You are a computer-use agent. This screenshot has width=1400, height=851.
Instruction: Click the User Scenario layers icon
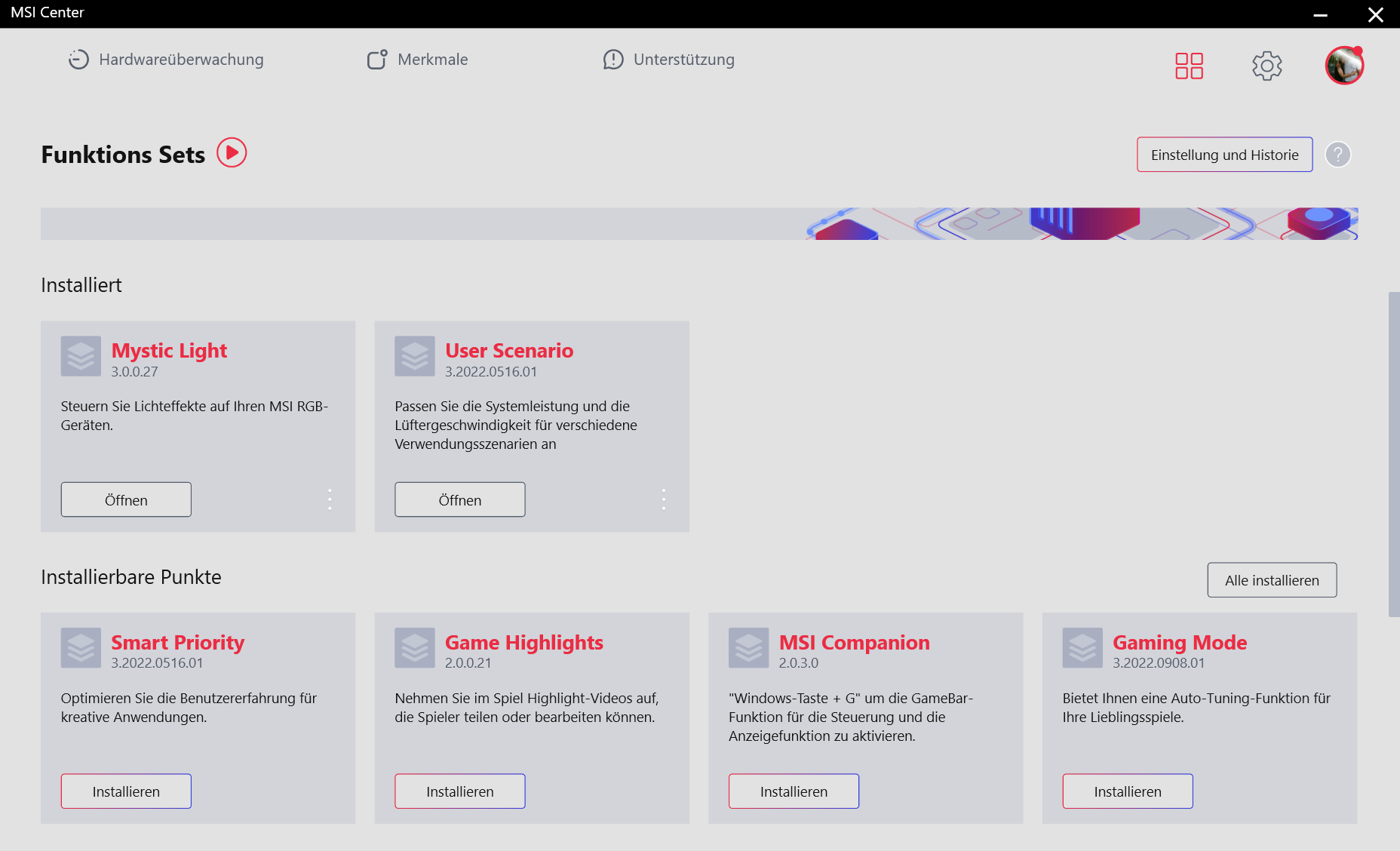(415, 356)
